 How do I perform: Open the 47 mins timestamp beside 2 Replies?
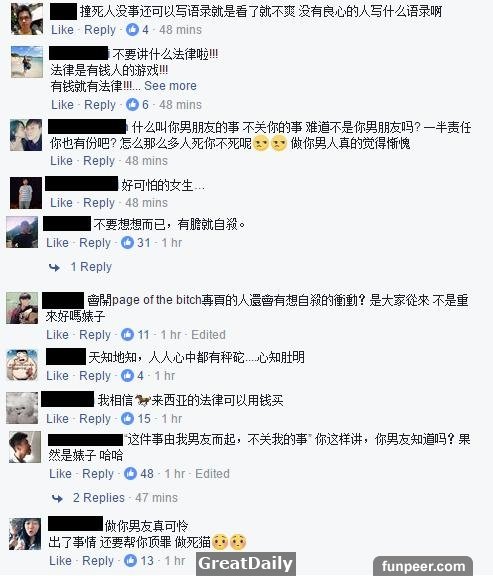tap(156, 498)
